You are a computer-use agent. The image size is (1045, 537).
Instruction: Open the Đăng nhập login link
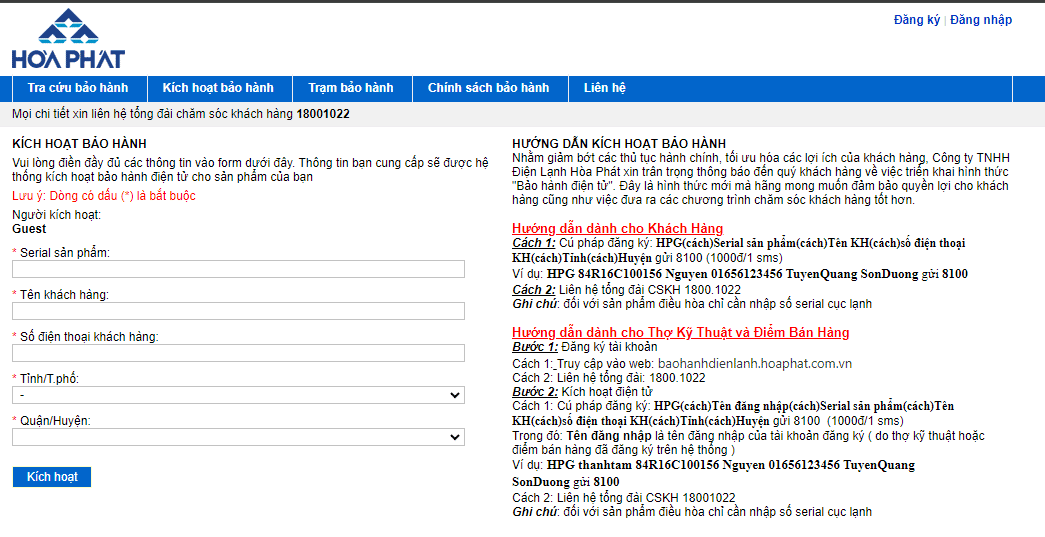pos(980,20)
